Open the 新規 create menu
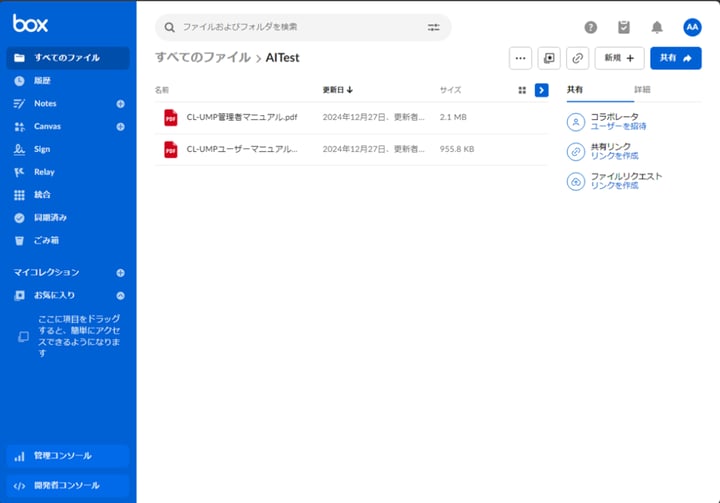 pos(619,58)
